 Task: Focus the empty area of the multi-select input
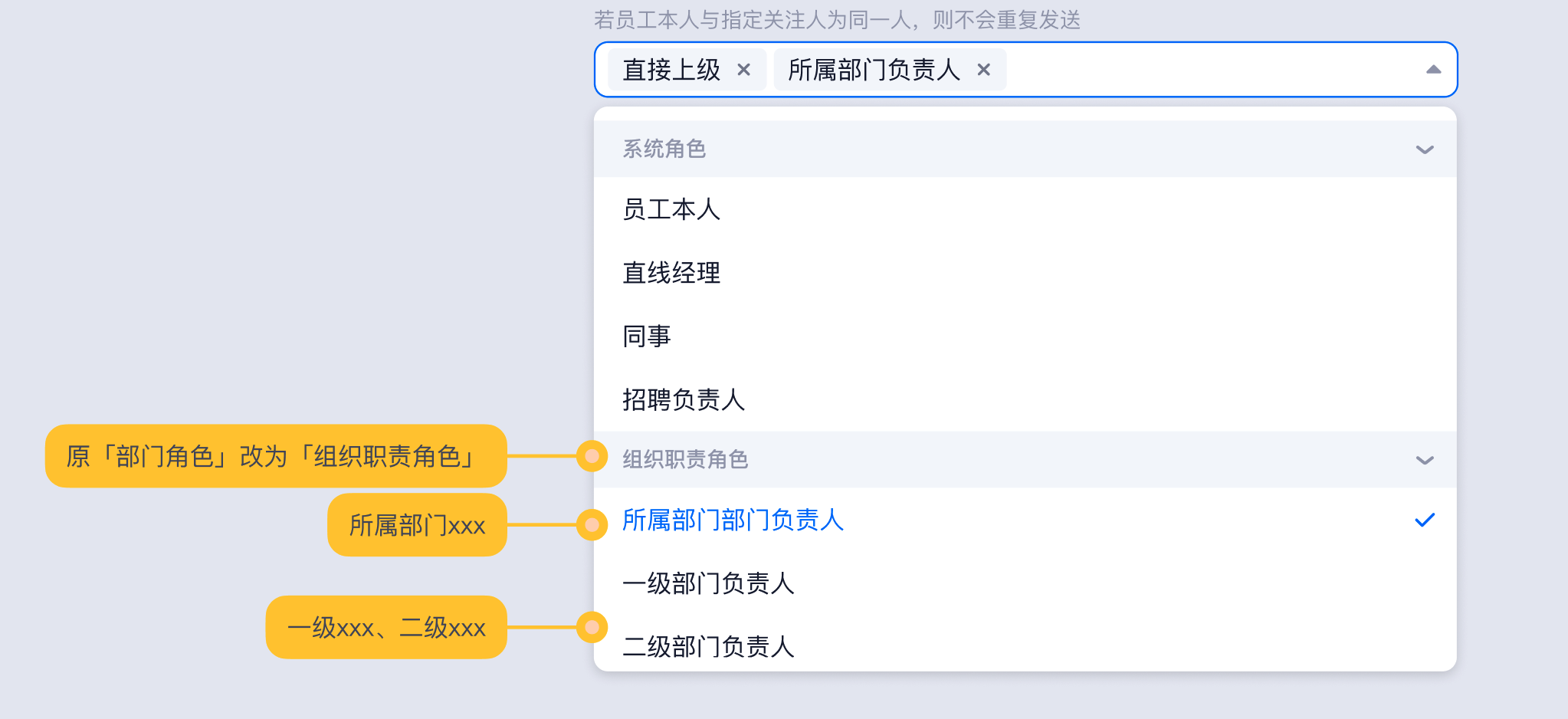click(x=1211, y=70)
